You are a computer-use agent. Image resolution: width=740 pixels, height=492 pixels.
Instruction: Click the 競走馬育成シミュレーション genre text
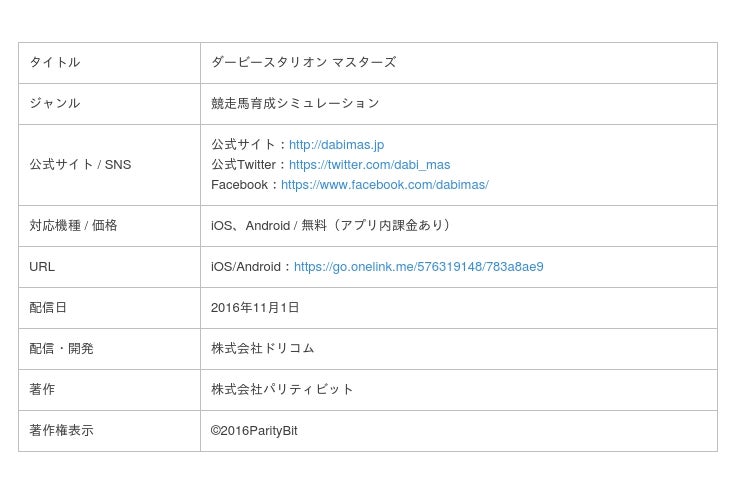295,104
